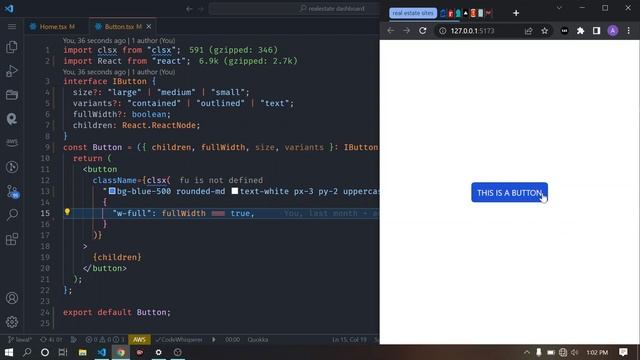
Task: Open Chrome tab search chevron
Action: click(x=559, y=8)
